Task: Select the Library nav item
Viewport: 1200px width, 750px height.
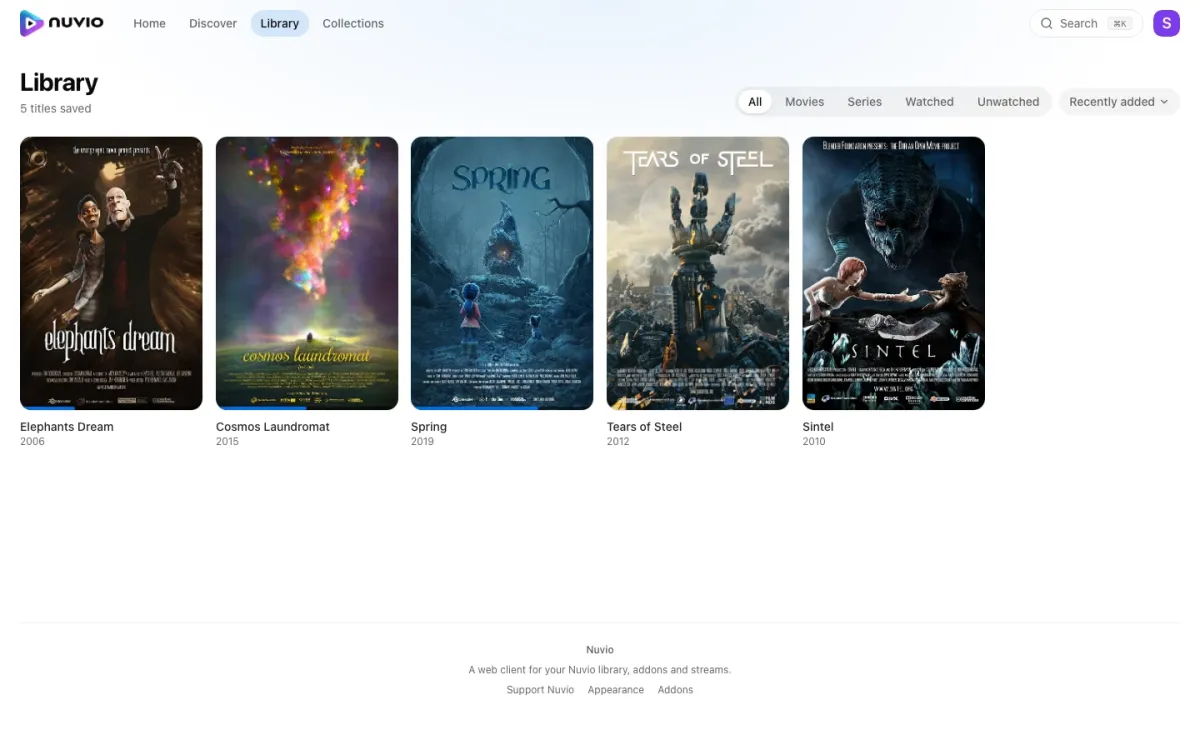Action: [279, 23]
